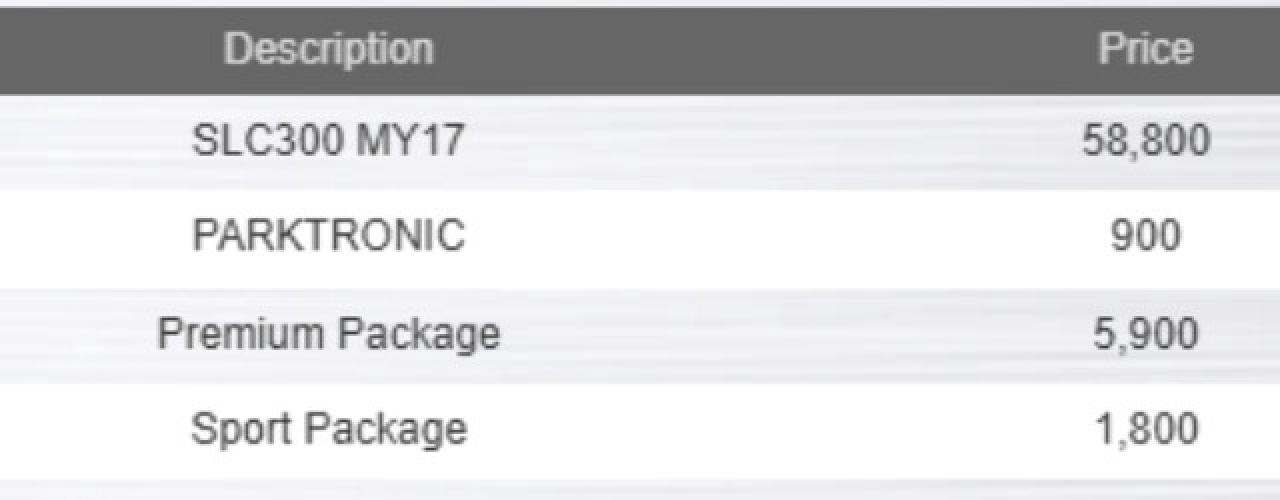
Task: Click the word Premium in Premium Package
Action: (239, 333)
